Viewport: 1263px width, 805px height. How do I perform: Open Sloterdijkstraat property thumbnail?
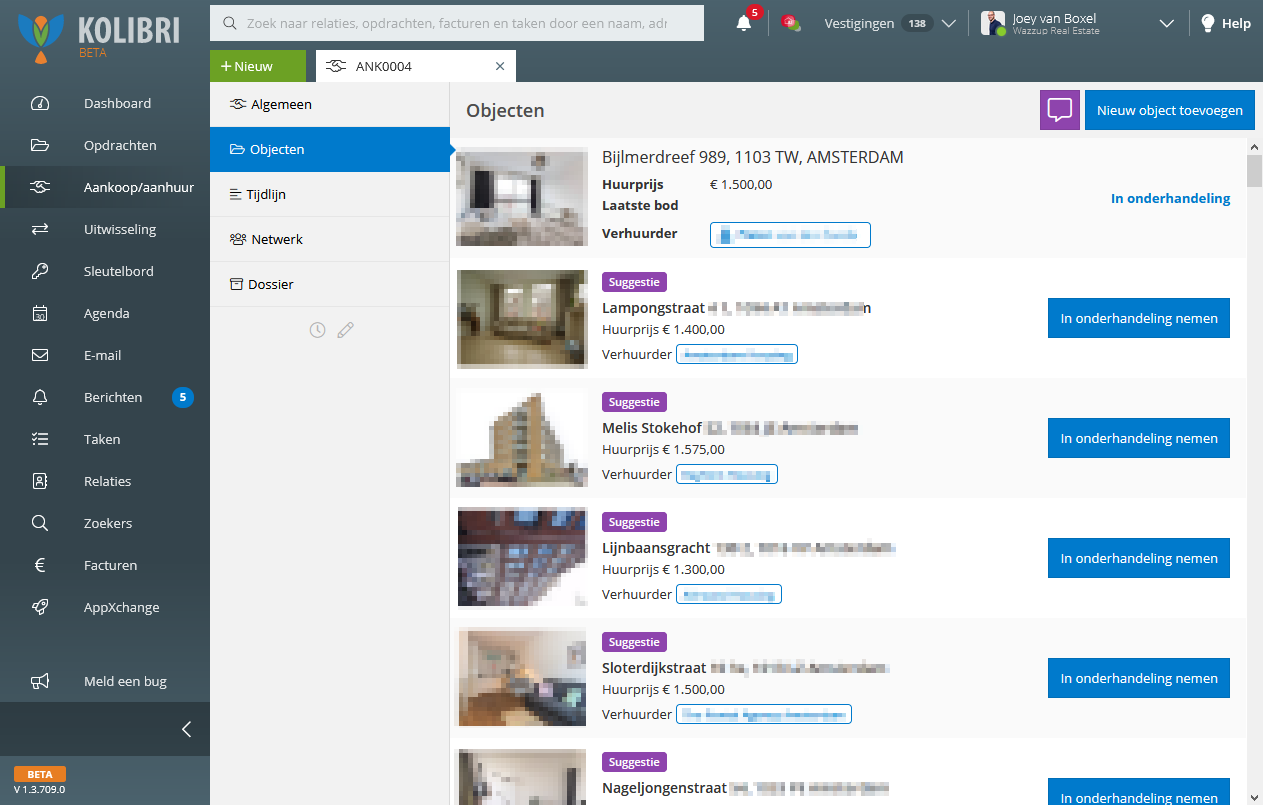point(522,678)
